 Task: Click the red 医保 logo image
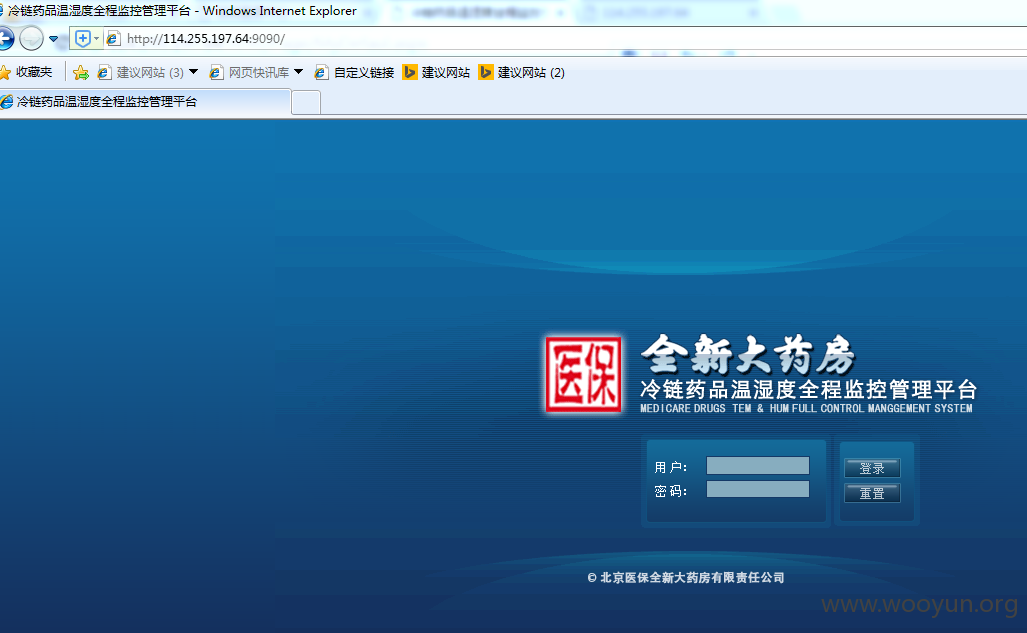(584, 375)
